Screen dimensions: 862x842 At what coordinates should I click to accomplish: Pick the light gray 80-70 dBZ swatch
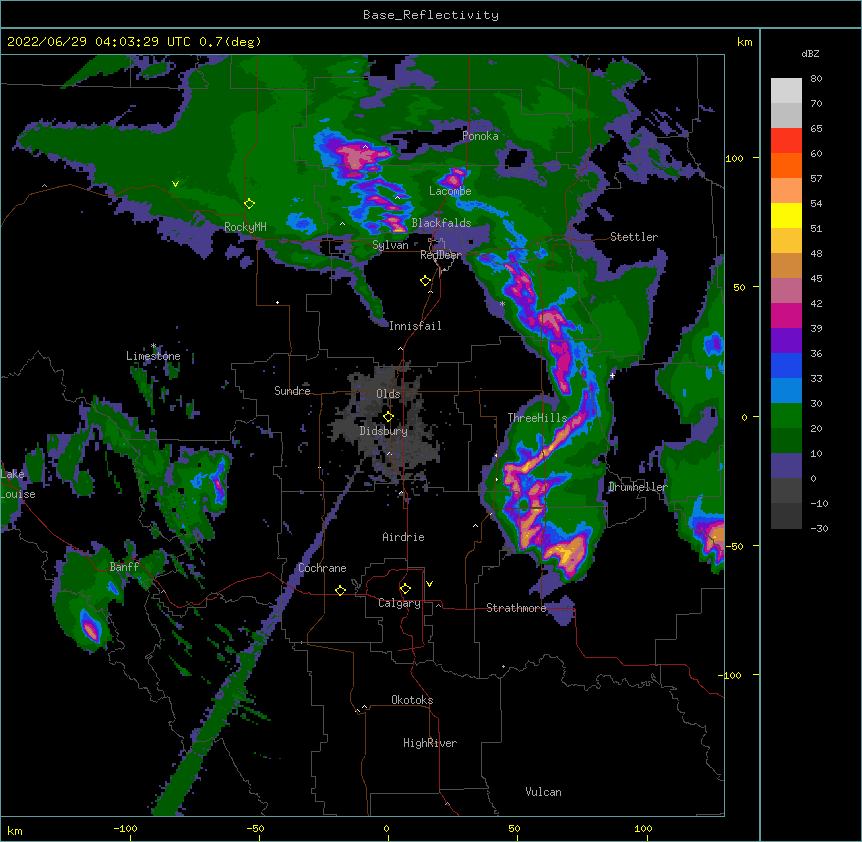click(786, 90)
